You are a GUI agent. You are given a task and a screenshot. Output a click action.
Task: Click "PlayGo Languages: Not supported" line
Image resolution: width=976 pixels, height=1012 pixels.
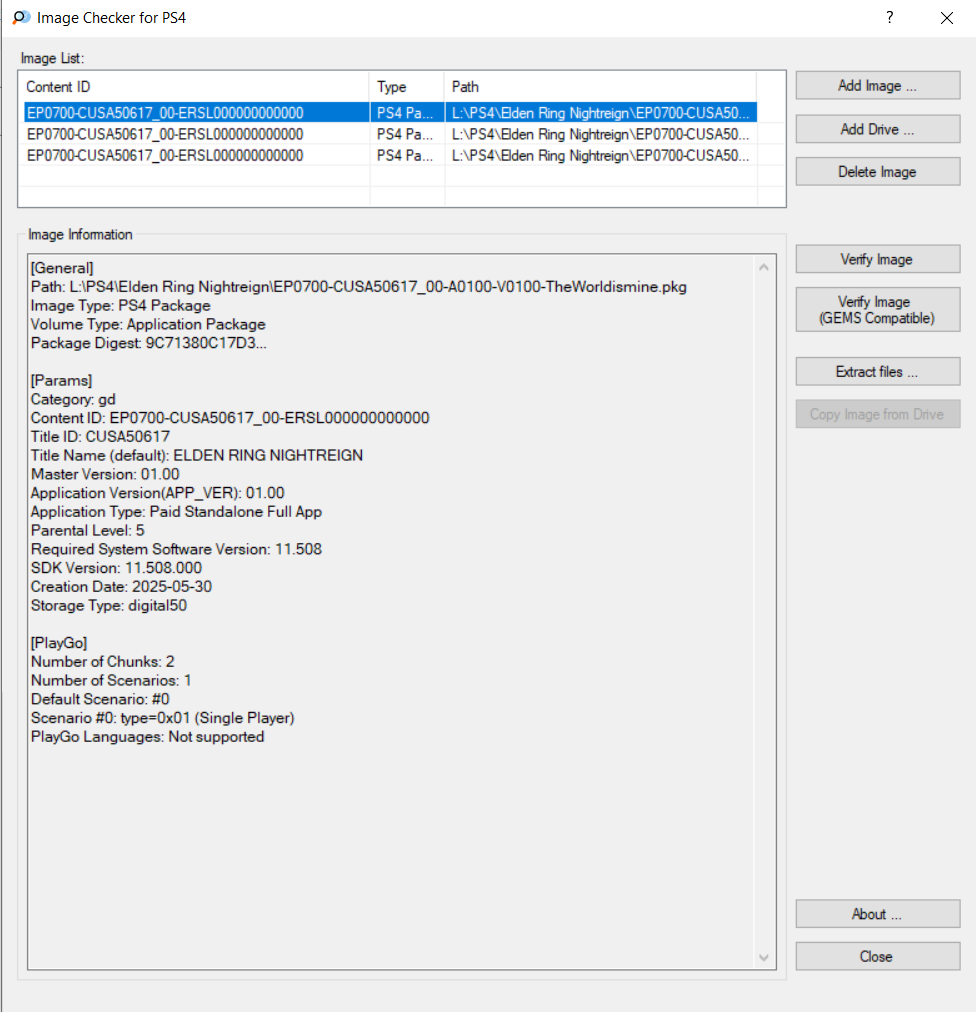click(148, 736)
